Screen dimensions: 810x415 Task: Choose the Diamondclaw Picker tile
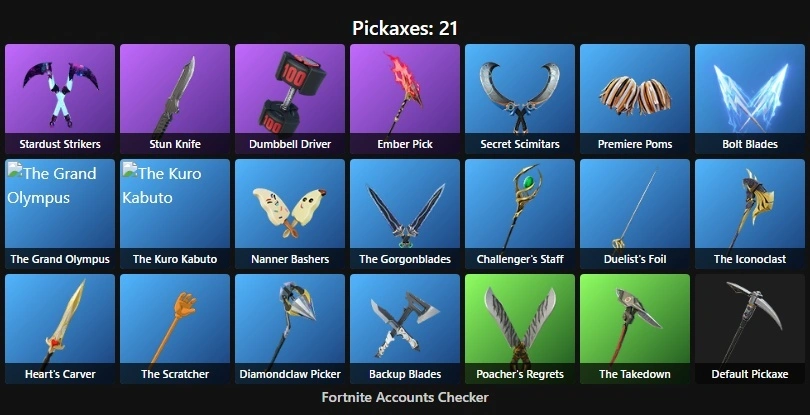click(290, 329)
